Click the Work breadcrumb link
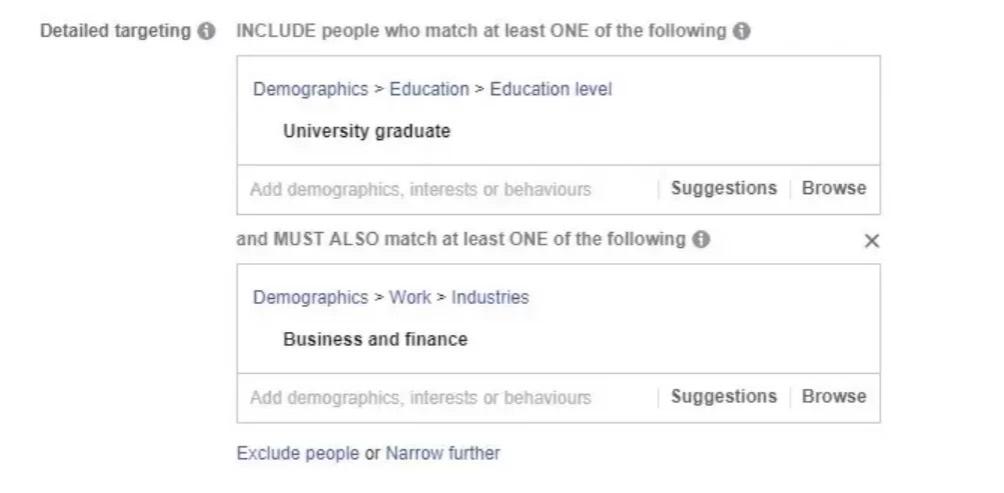1004x493 pixels. point(410,297)
